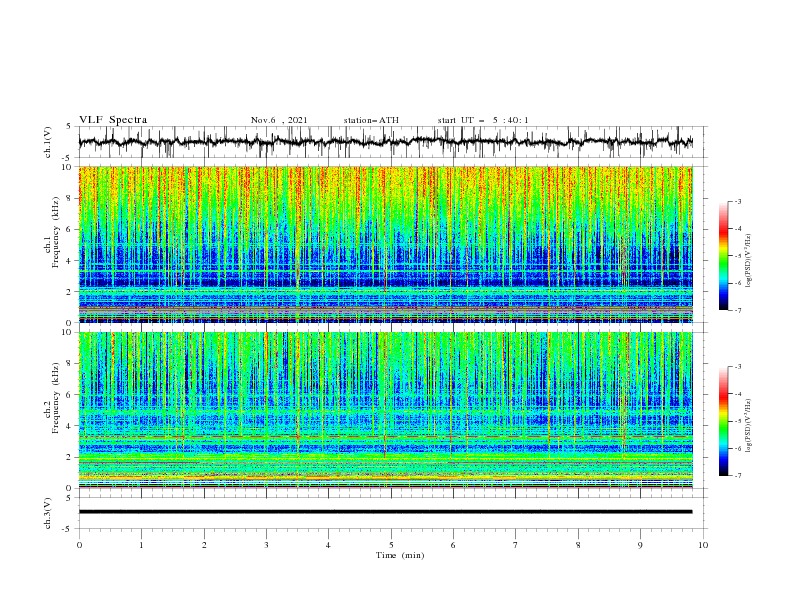The height and width of the screenshot is (612, 792).
Task: Click the 'VLF Spectra' title text
Action: click(113, 120)
